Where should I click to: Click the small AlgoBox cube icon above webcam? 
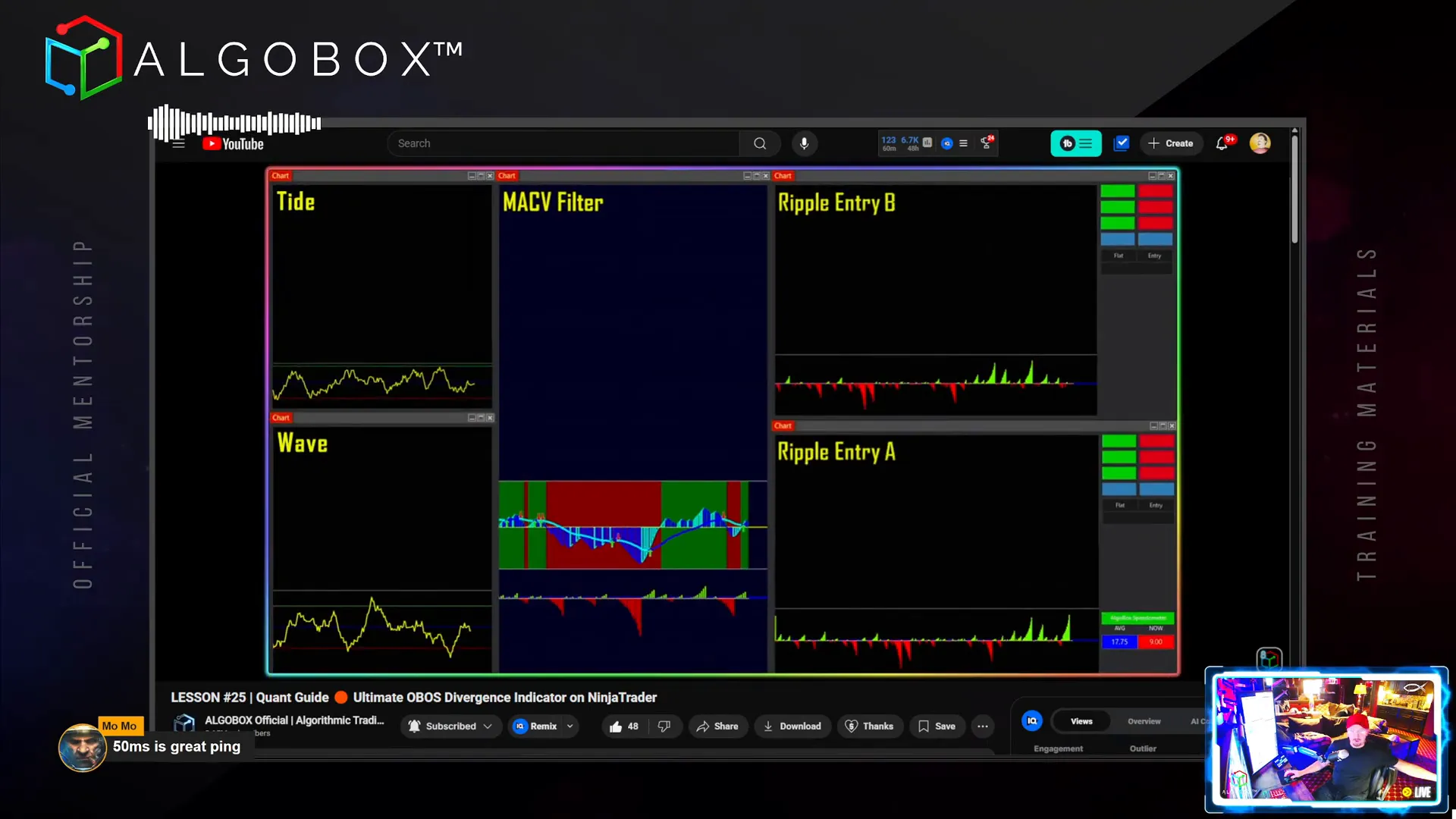1269,658
